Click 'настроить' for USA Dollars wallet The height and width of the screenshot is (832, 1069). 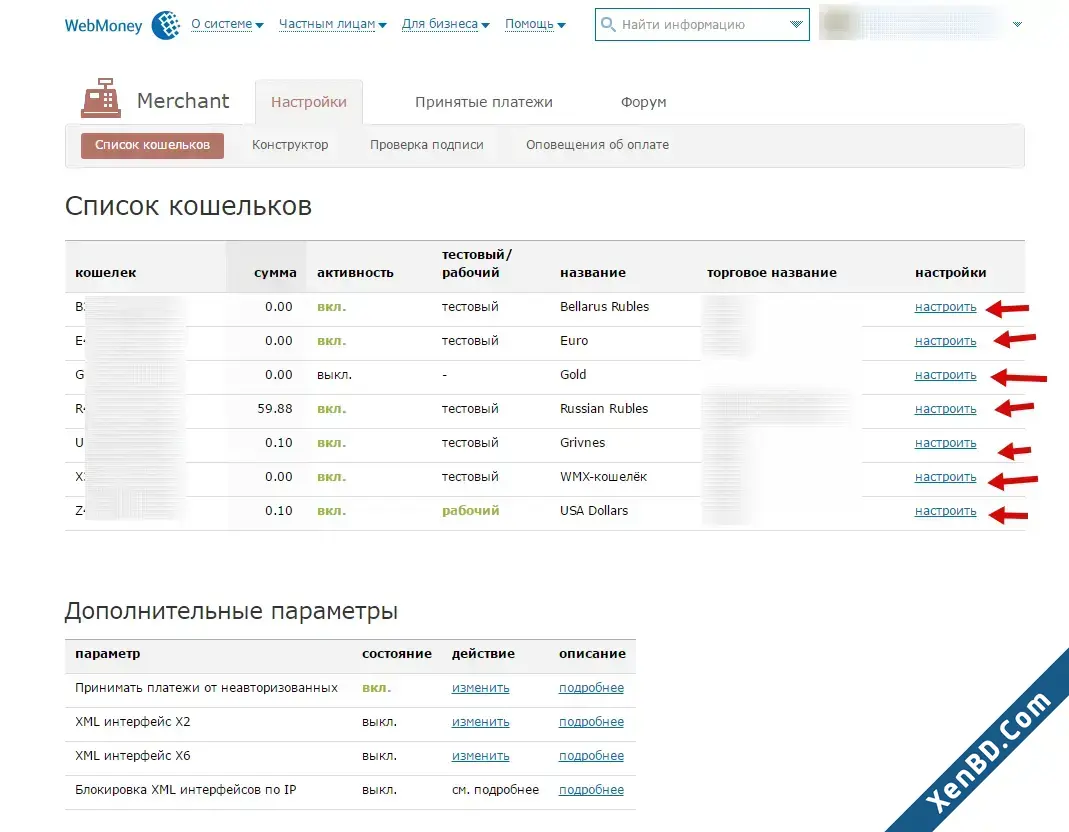point(945,512)
